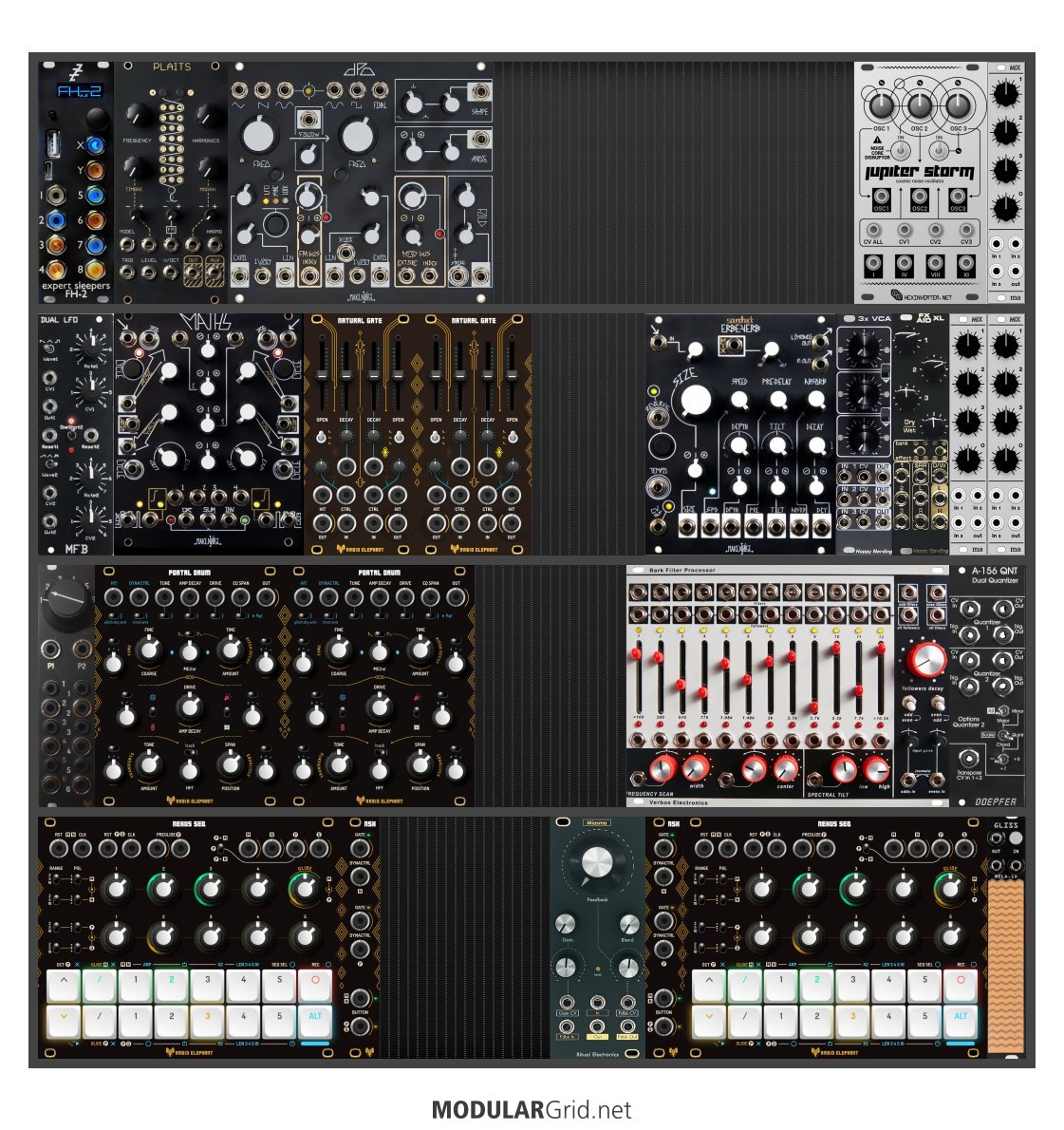
Task: Click the center knob on Bark Filter
Action: [785, 769]
